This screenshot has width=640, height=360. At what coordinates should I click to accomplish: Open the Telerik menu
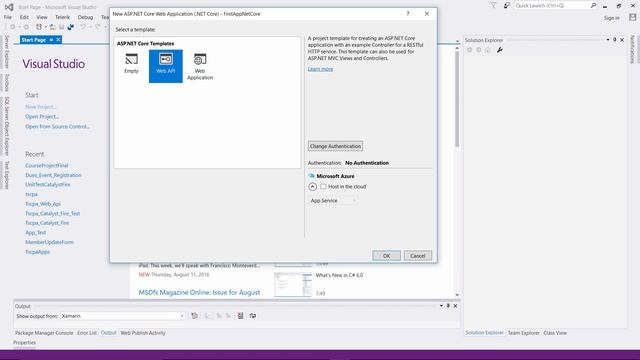62,17
